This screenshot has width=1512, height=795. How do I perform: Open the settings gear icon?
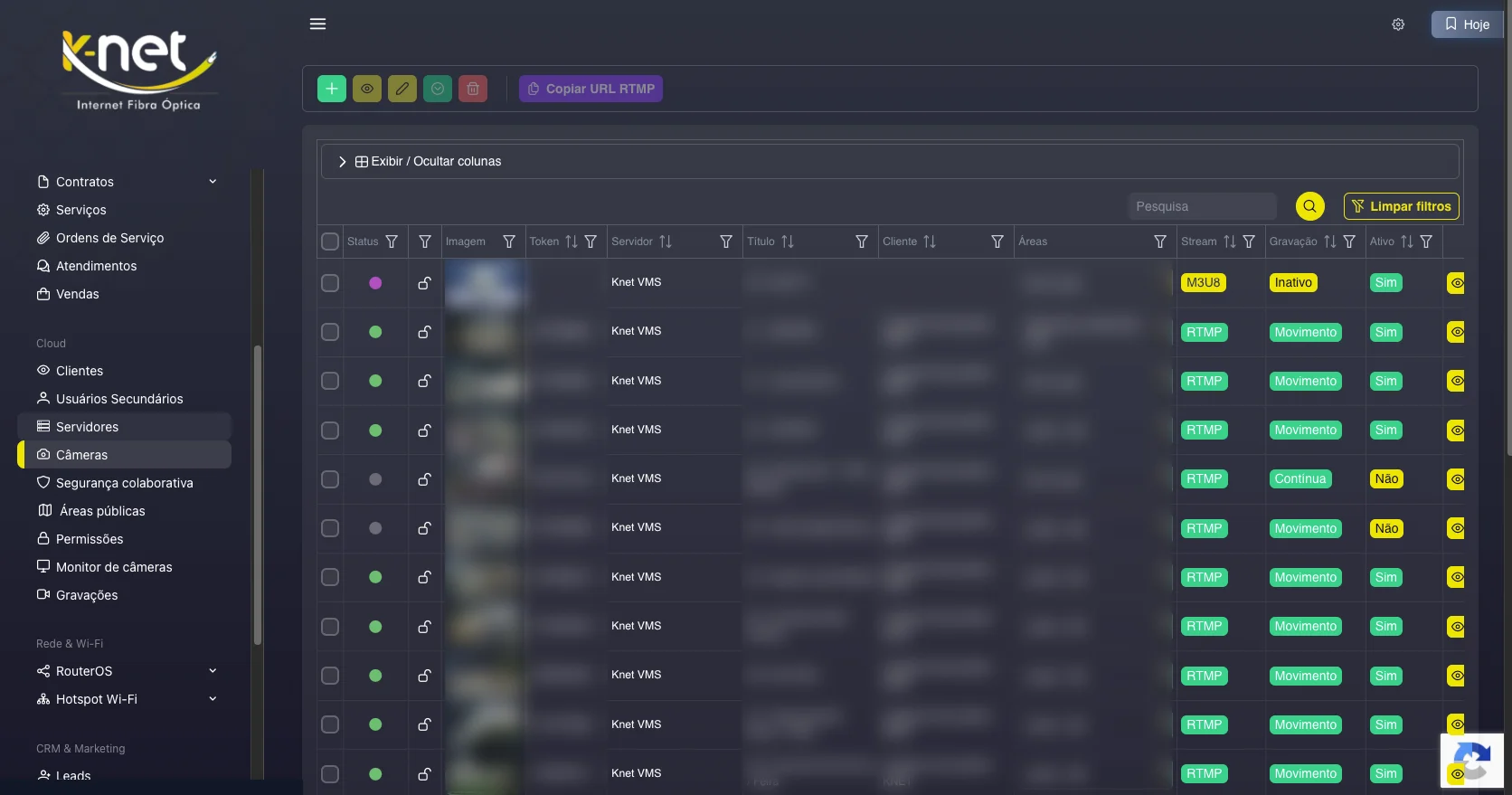[x=1398, y=24]
